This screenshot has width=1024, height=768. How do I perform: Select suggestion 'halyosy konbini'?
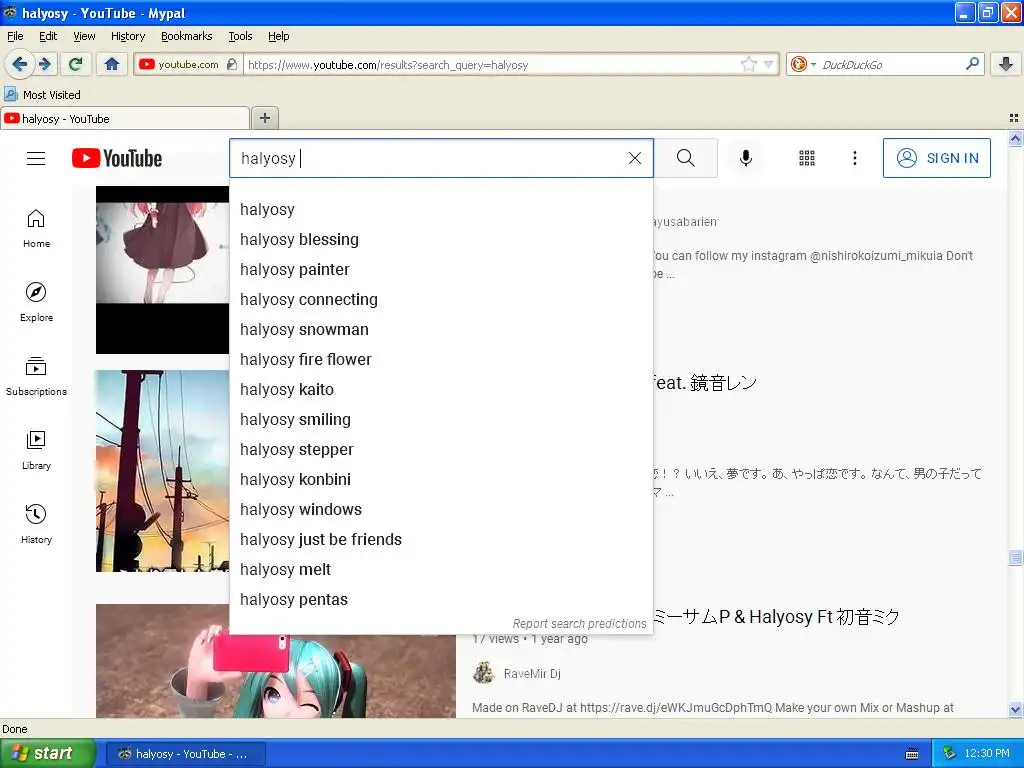click(441, 480)
